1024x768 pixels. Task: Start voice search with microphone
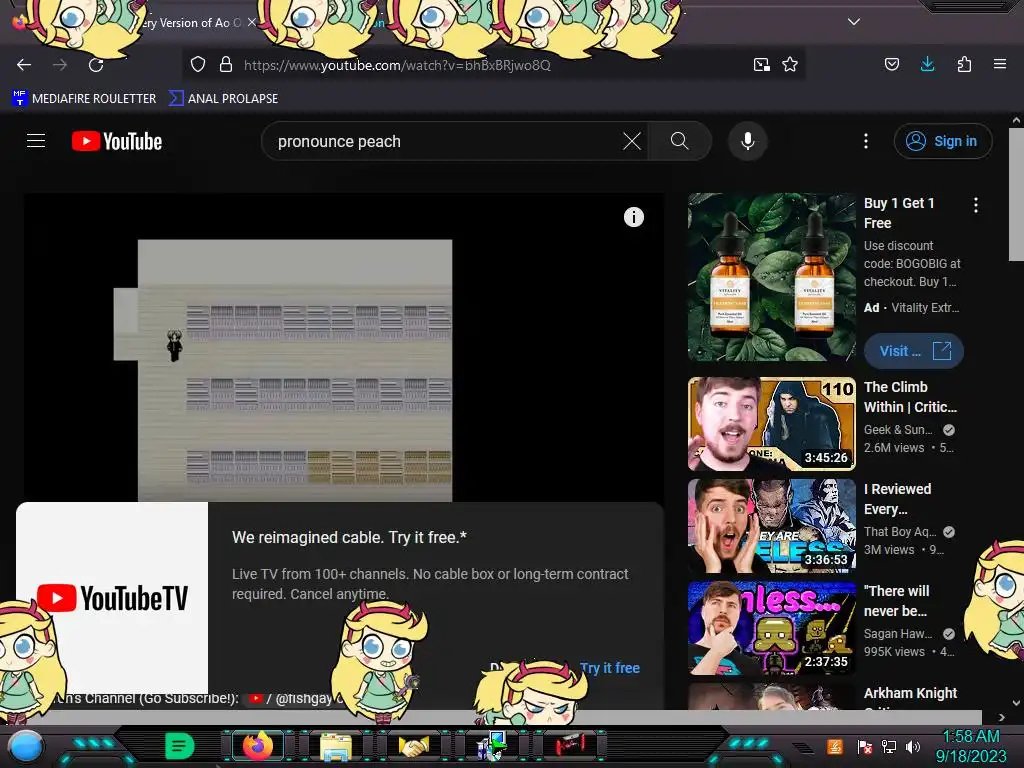748,141
